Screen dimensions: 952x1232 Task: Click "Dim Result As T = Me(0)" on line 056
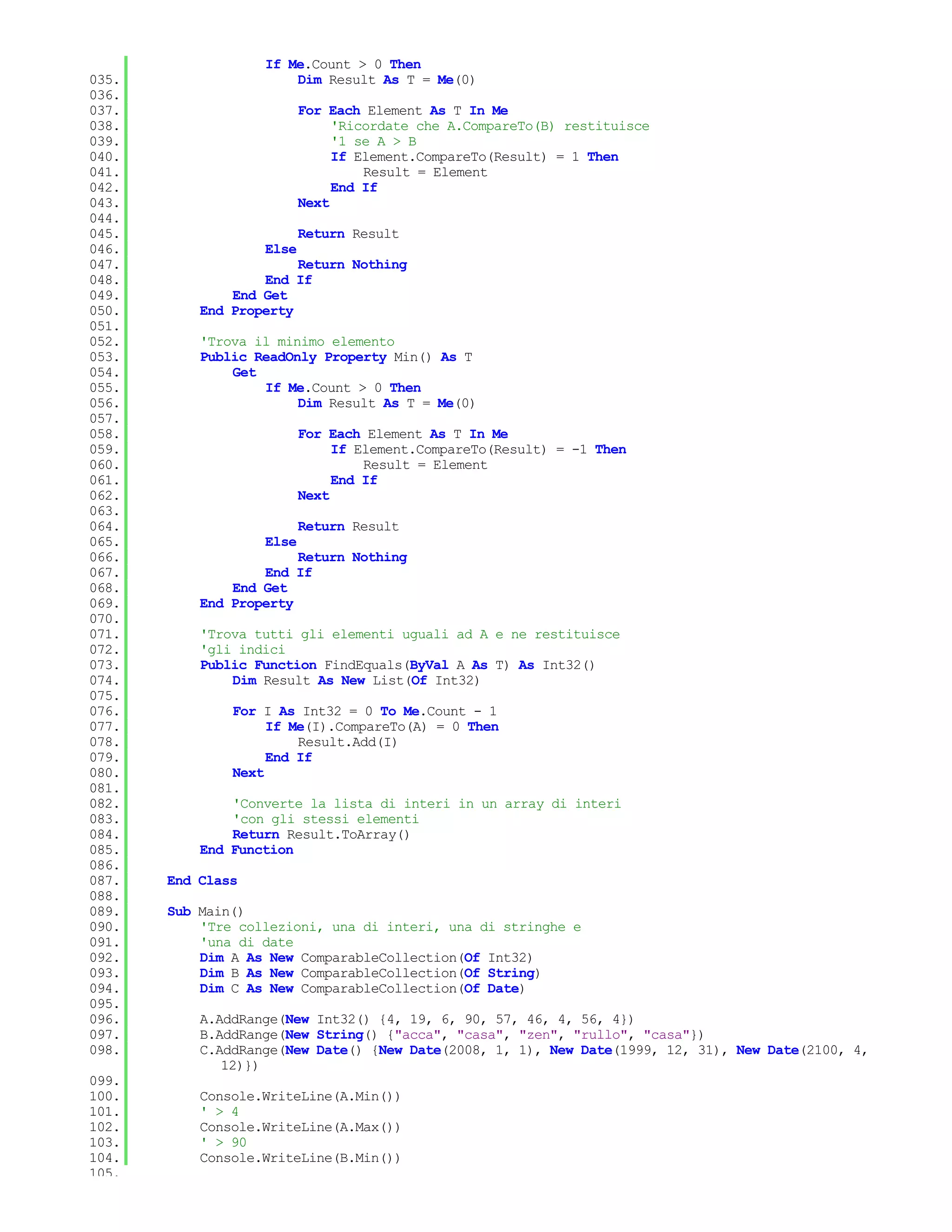pyautogui.click(x=386, y=404)
